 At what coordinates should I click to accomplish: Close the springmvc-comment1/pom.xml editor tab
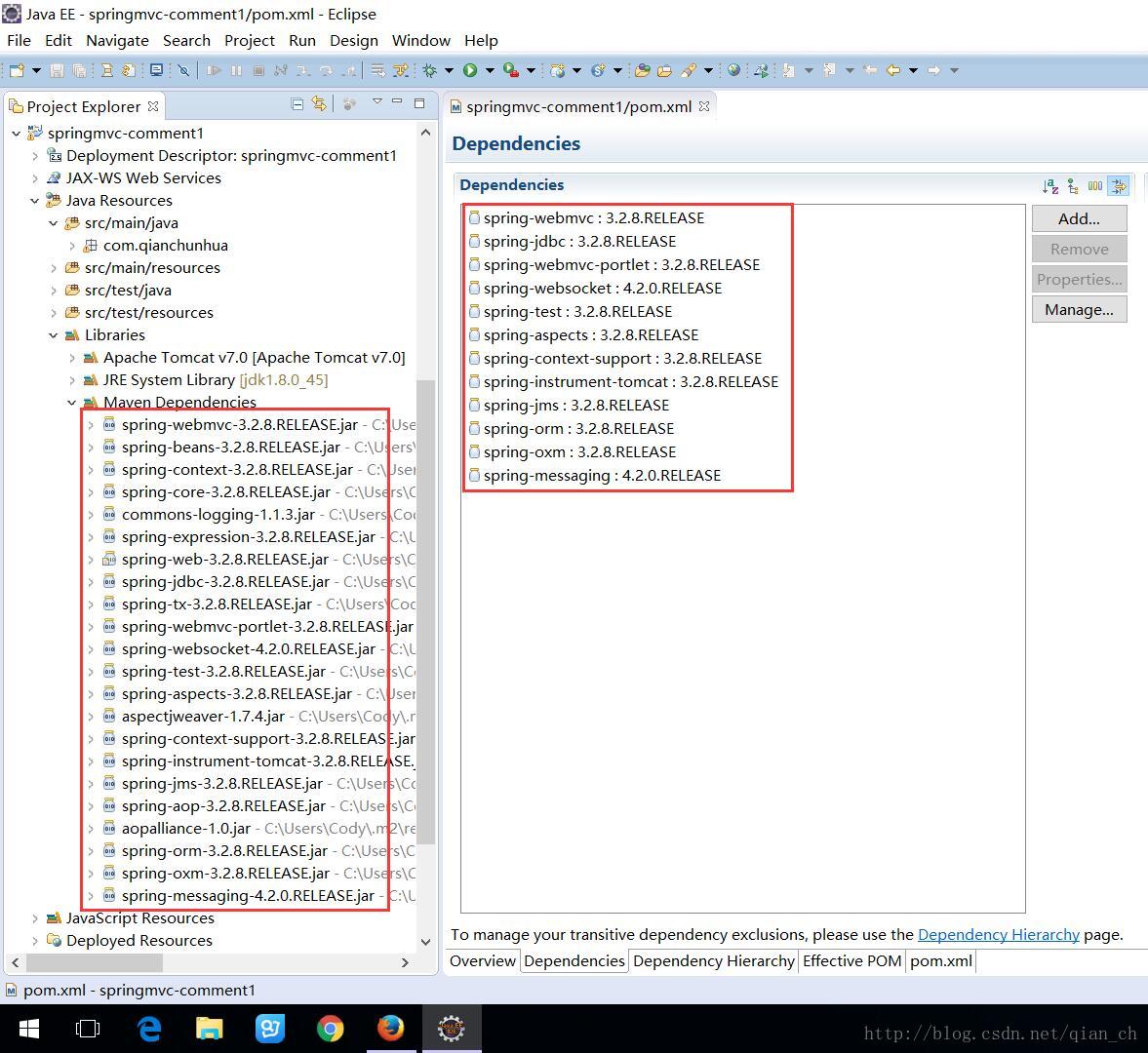click(704, 106)
